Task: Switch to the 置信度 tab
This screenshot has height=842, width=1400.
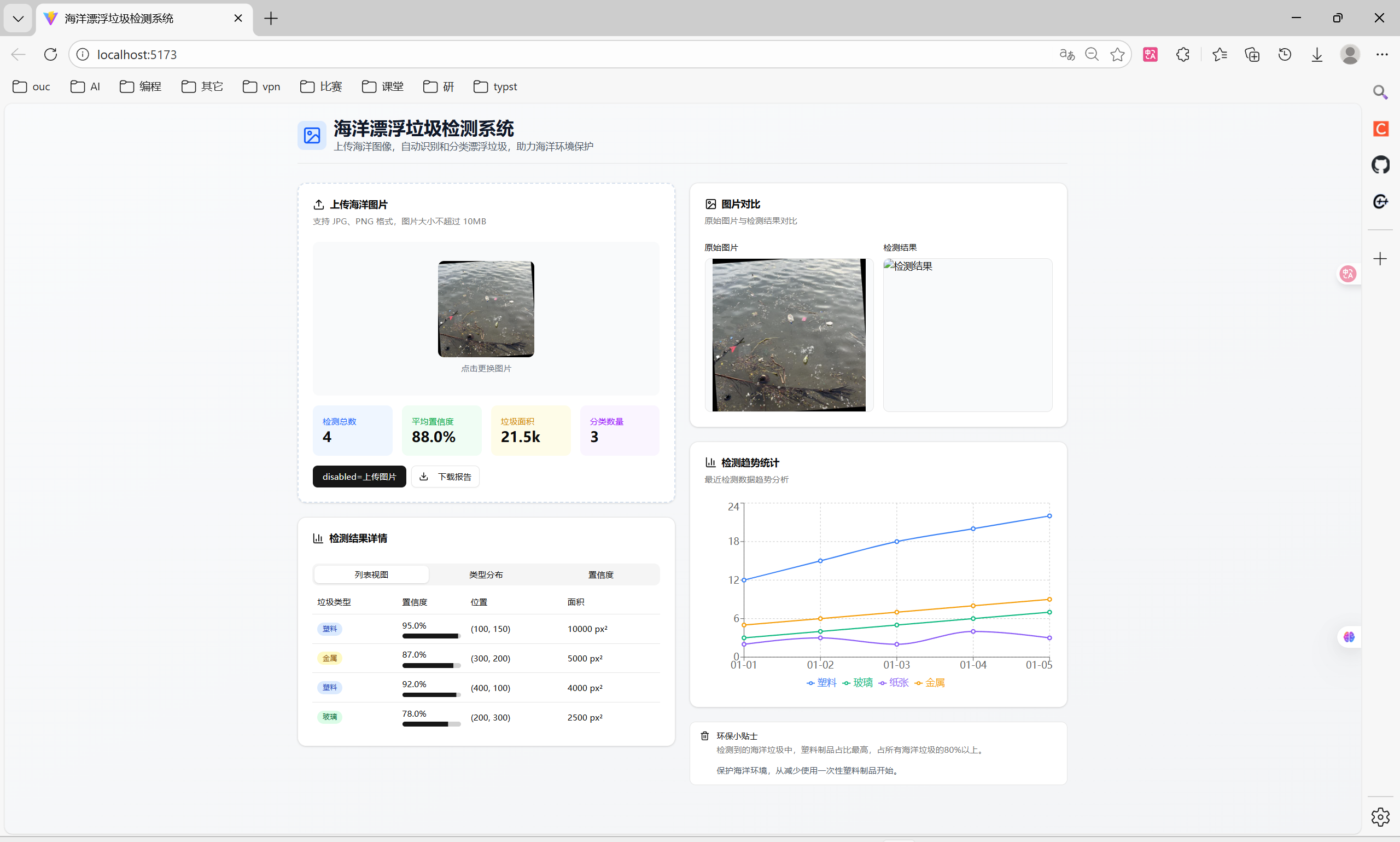Action: (600, 575)
